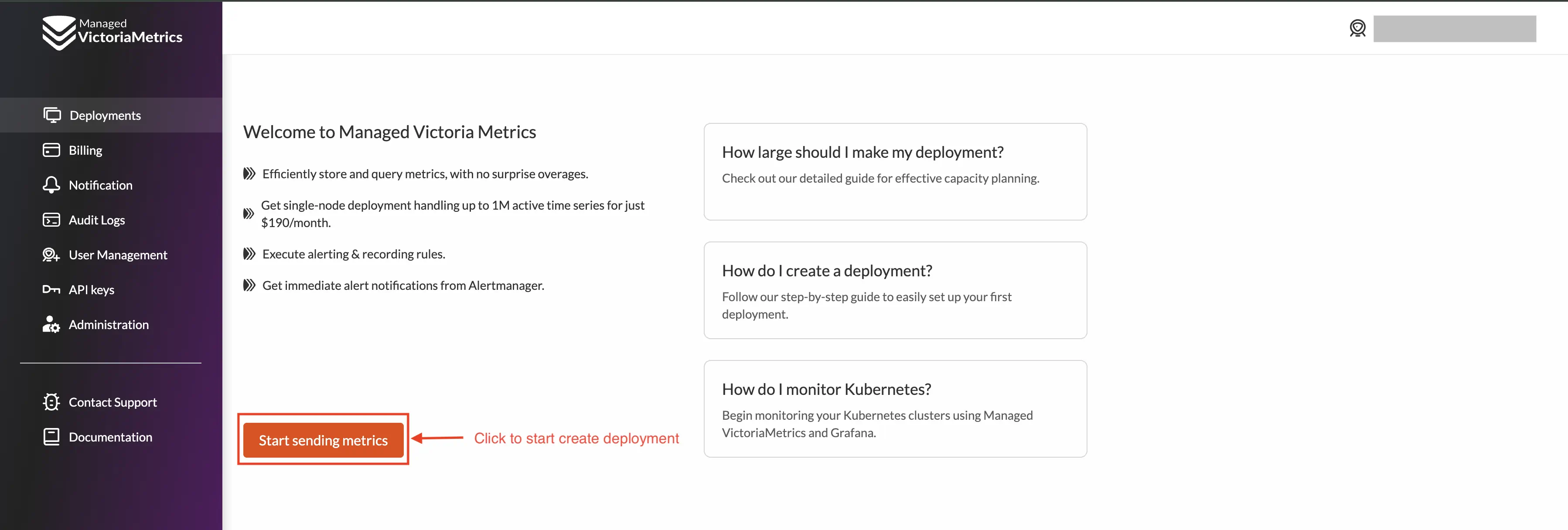The height and width of the screenshot is (530, 1568).
Task: Click the Notification bell icon
Action: [x=52, y=185]
